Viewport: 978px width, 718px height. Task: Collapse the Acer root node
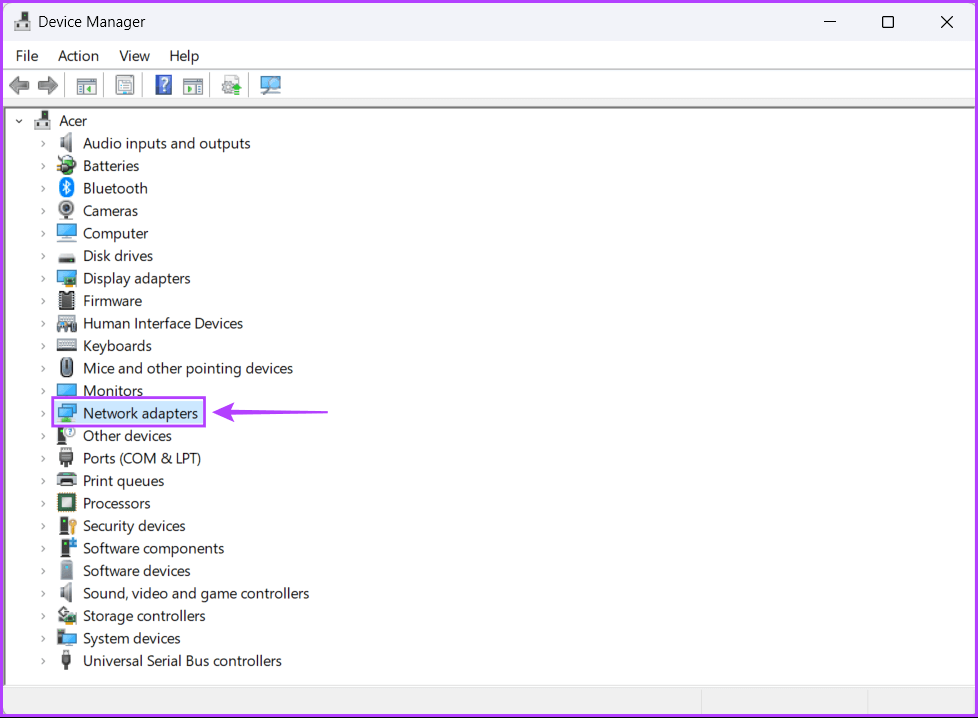[x=19, y=121]
